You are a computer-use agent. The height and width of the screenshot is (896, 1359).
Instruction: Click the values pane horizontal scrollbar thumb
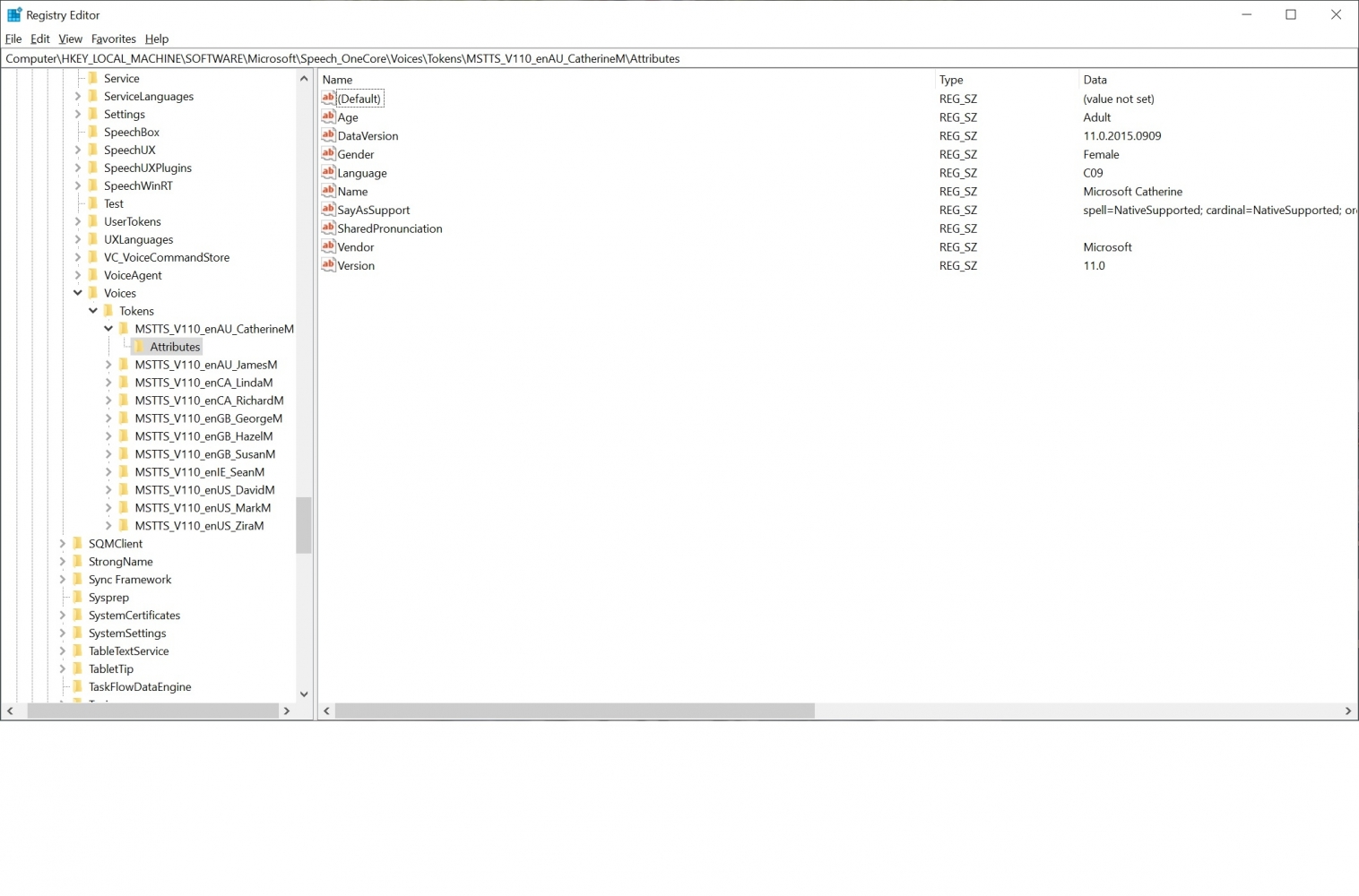pos(575,711)
